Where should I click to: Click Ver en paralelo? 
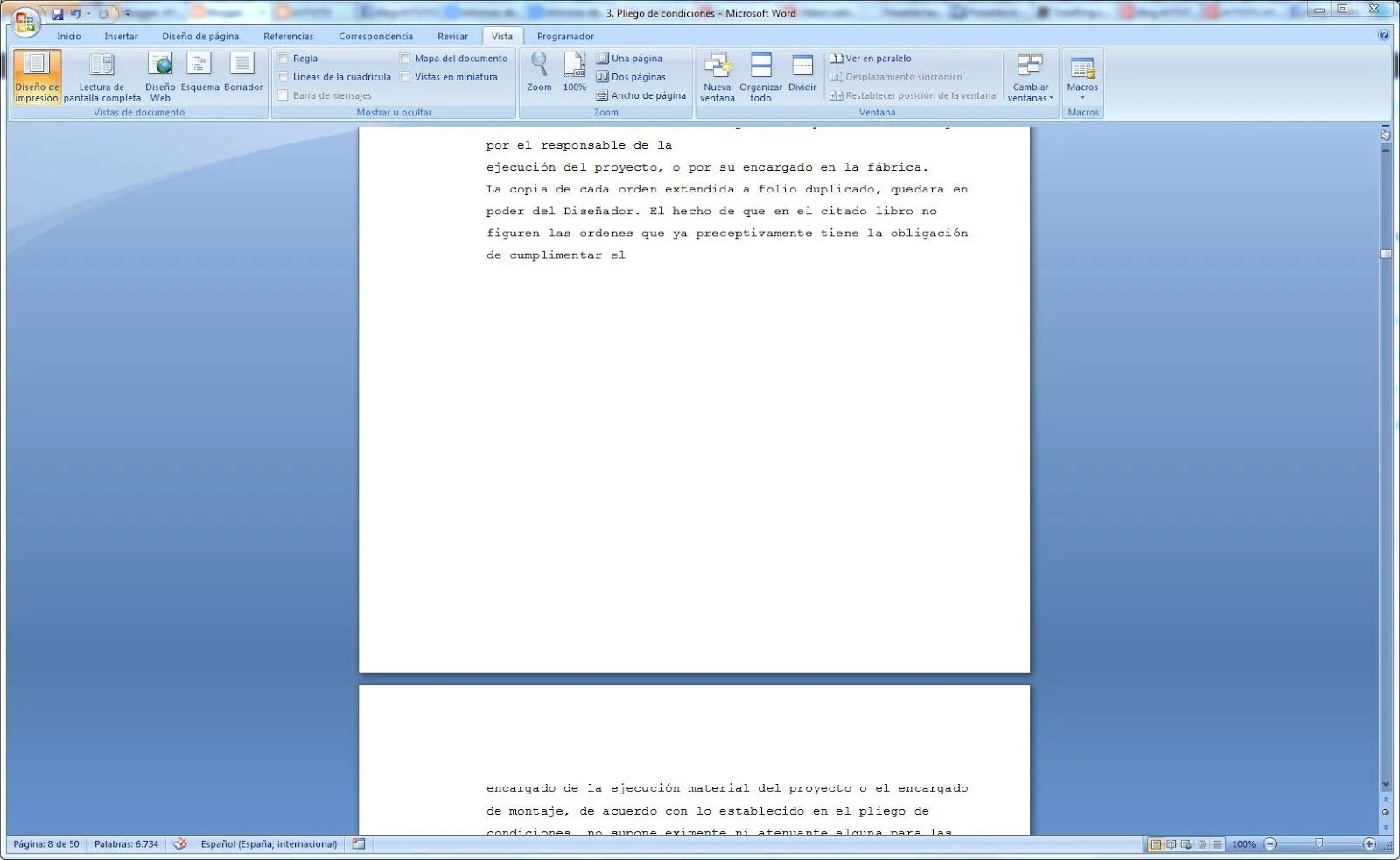click(871, 59)
